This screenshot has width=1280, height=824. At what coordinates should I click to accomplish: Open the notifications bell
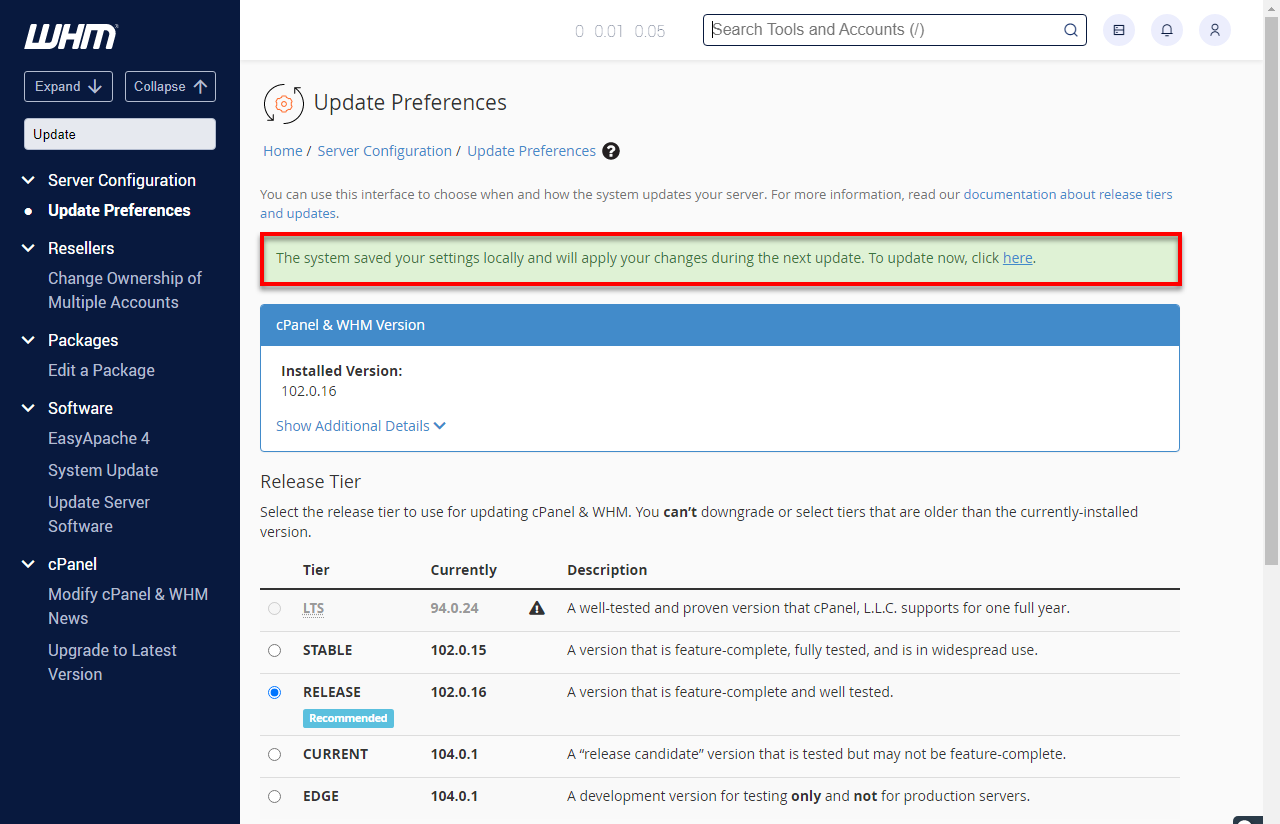[1167, 30]
